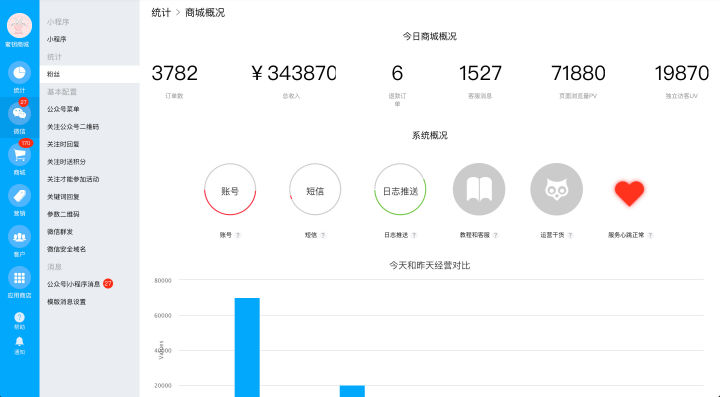Viewport: 720px width, 397px height.
Task: Click the ¥343870 total income figure
Action: (293, 73)
